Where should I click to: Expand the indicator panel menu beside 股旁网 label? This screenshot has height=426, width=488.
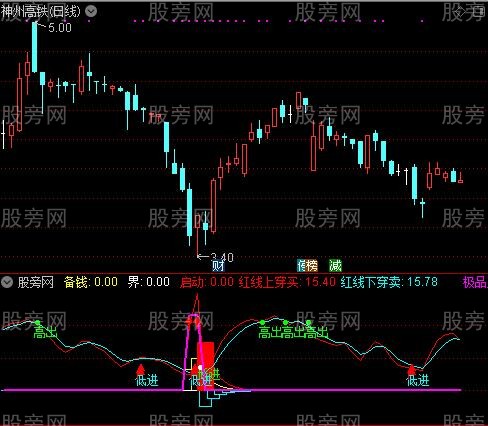pyautogui.click(x=7, y=282)
